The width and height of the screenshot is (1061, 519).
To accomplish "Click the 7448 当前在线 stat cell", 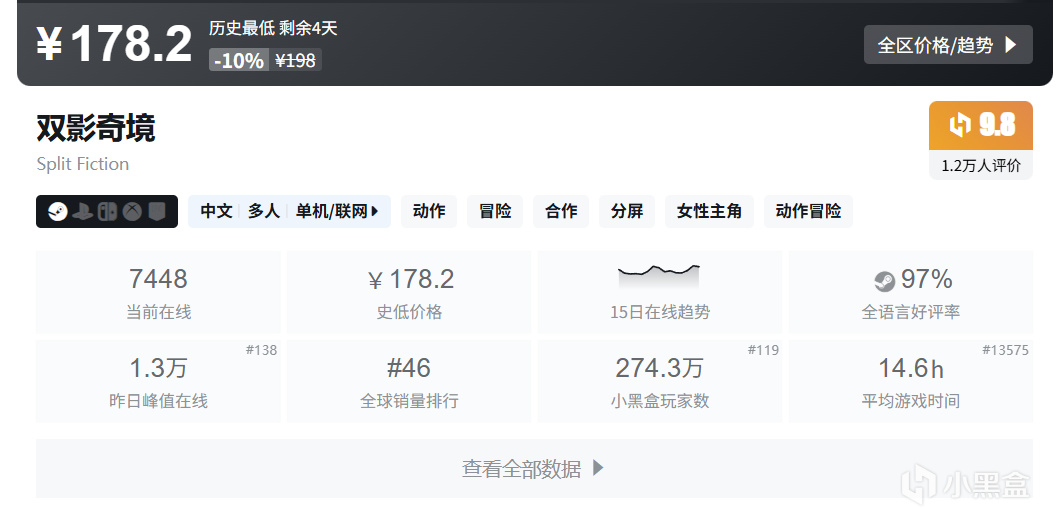I will click(158, 292).
